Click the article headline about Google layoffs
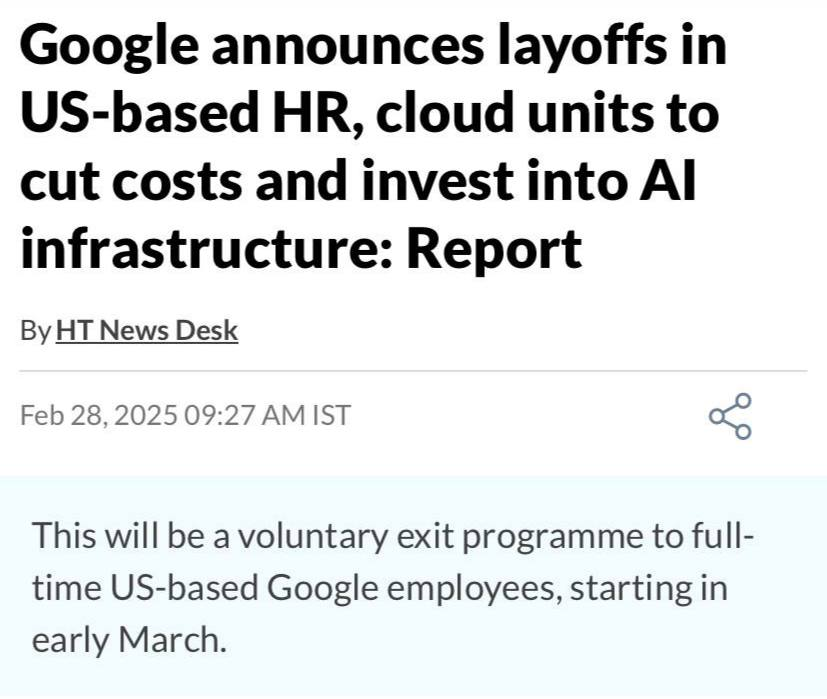 pyautogui.click(x=370, y=150)
